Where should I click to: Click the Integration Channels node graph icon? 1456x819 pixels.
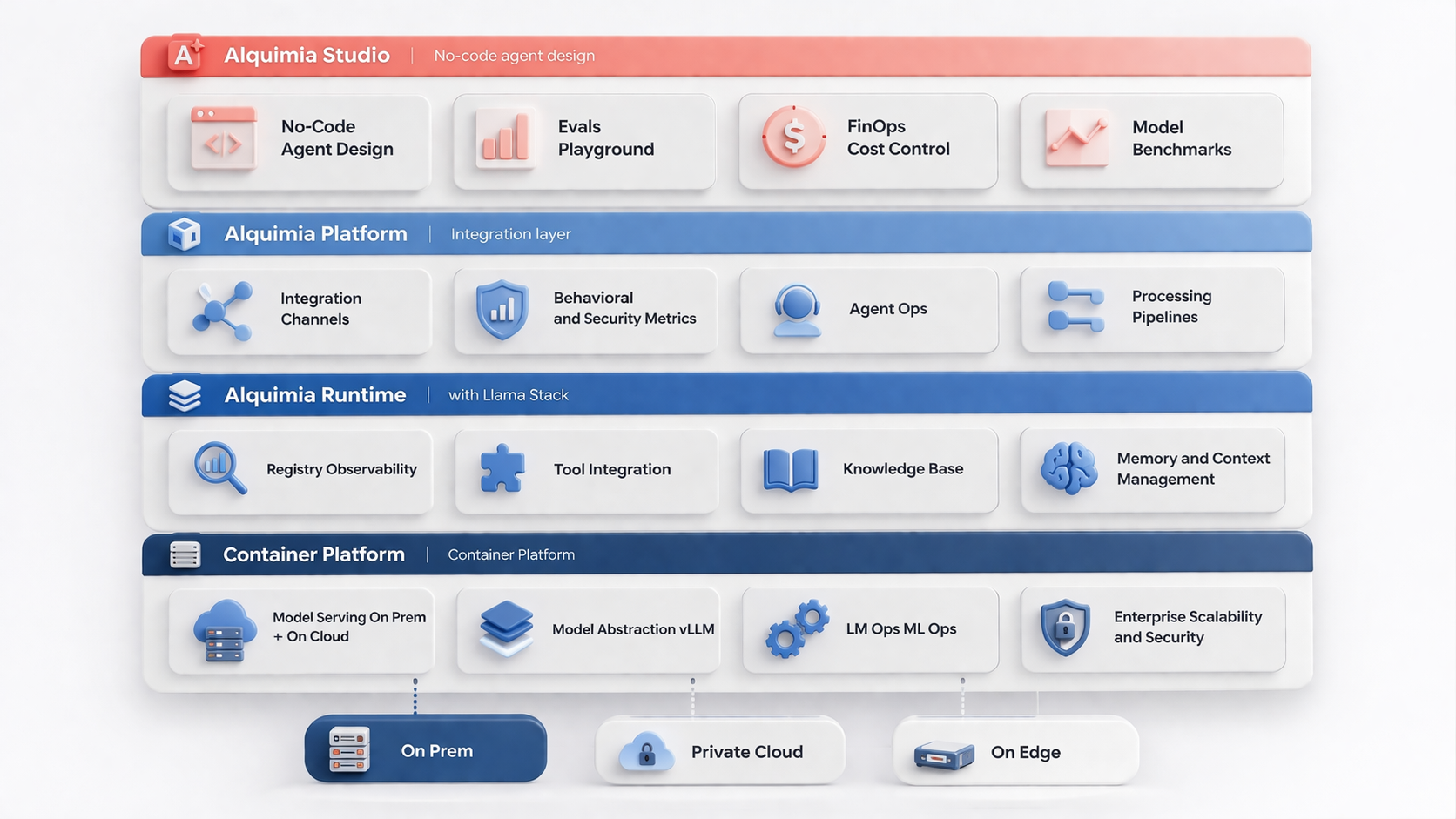[223, 311]
